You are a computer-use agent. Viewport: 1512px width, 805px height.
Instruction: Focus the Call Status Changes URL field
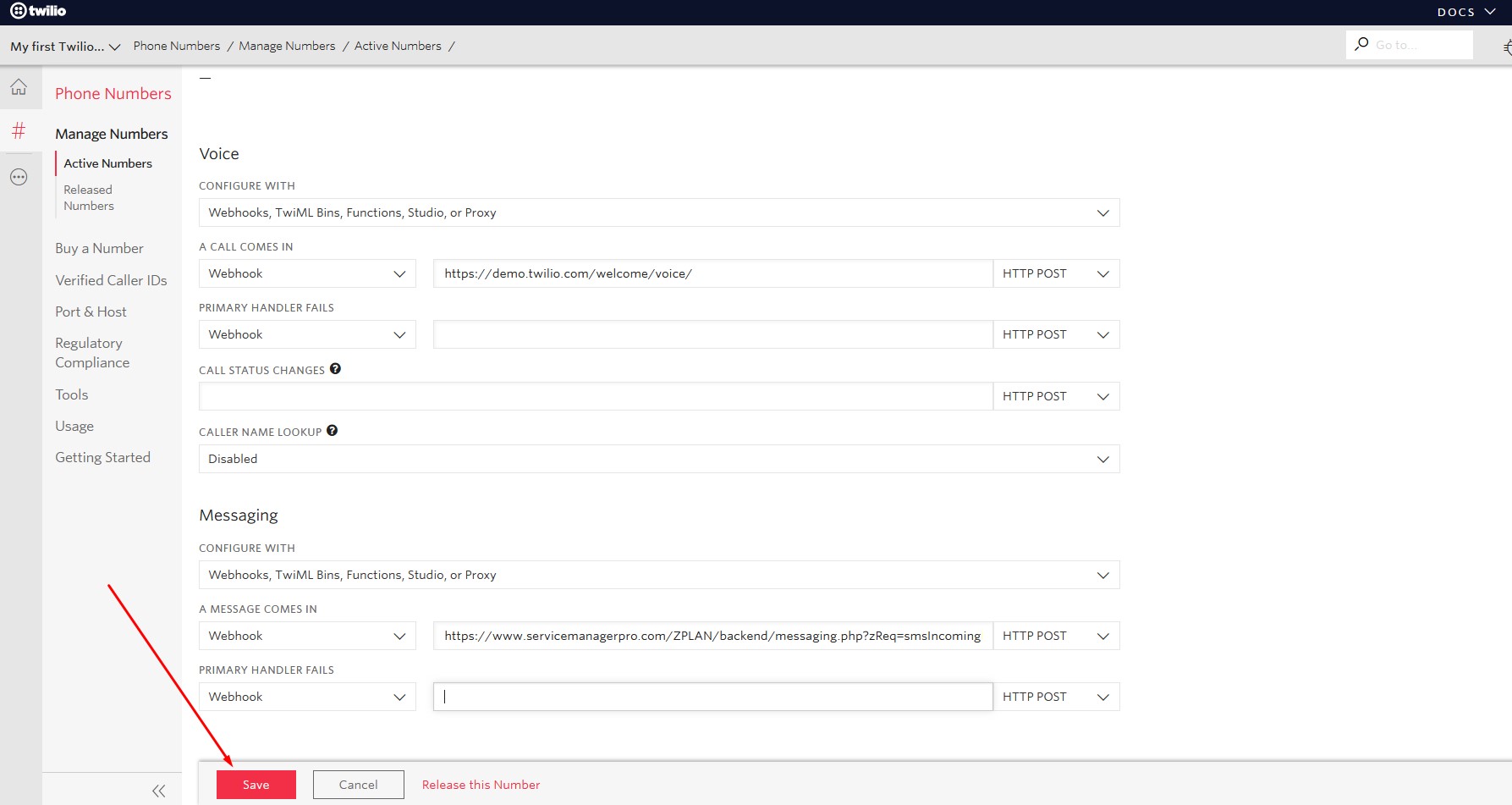tap(595, 396)
